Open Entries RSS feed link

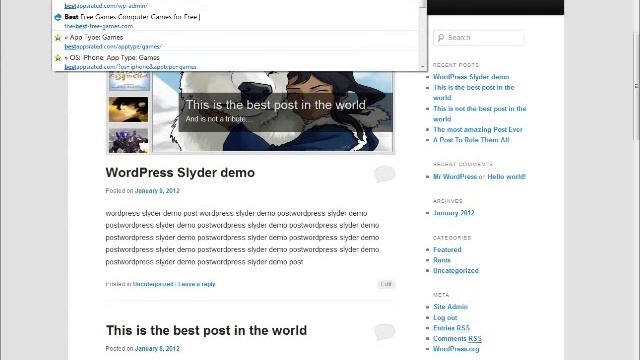click(451, 328)
